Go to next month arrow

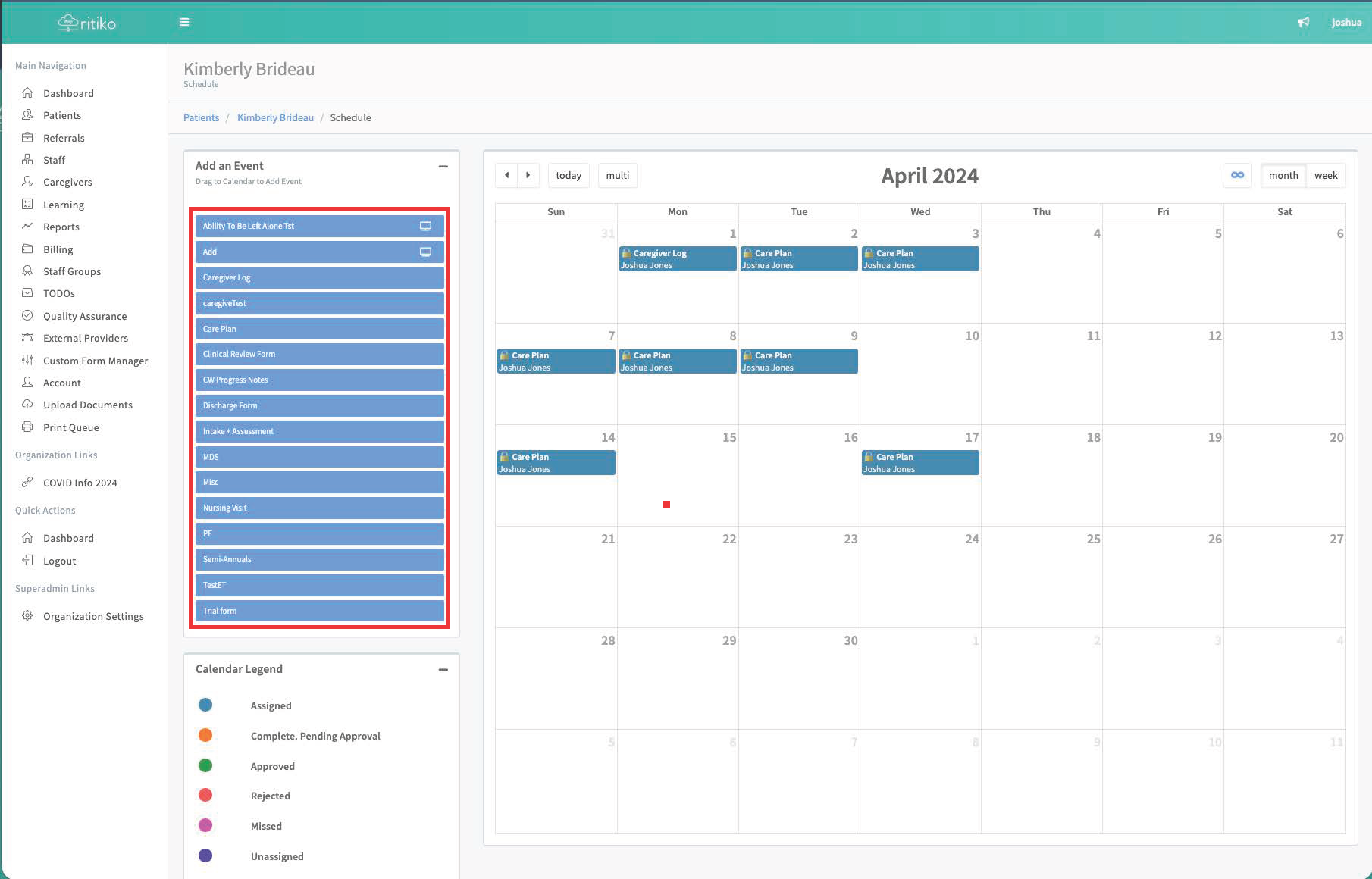528,175
